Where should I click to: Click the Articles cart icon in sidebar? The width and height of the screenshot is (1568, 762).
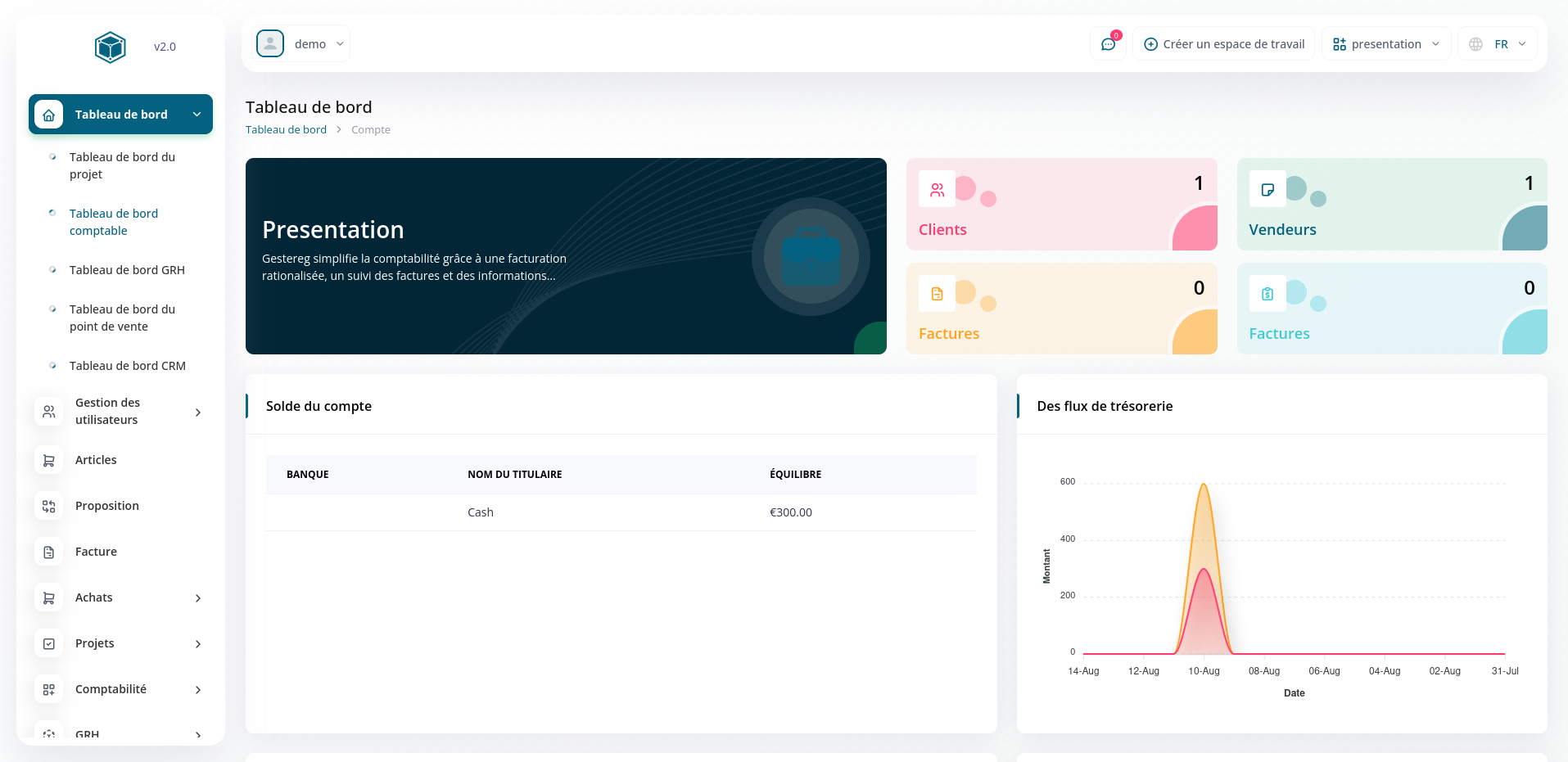[x=49, y=460]
